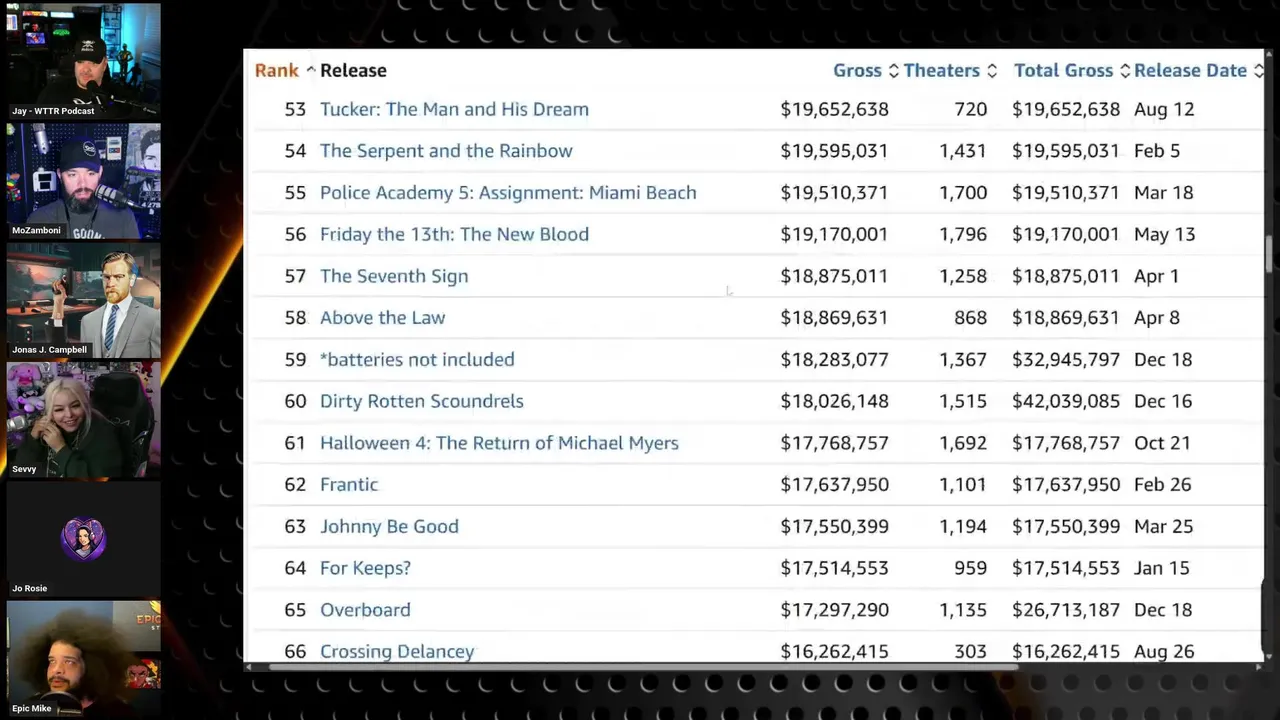Select the Theaters column header

tap(941, 70)
